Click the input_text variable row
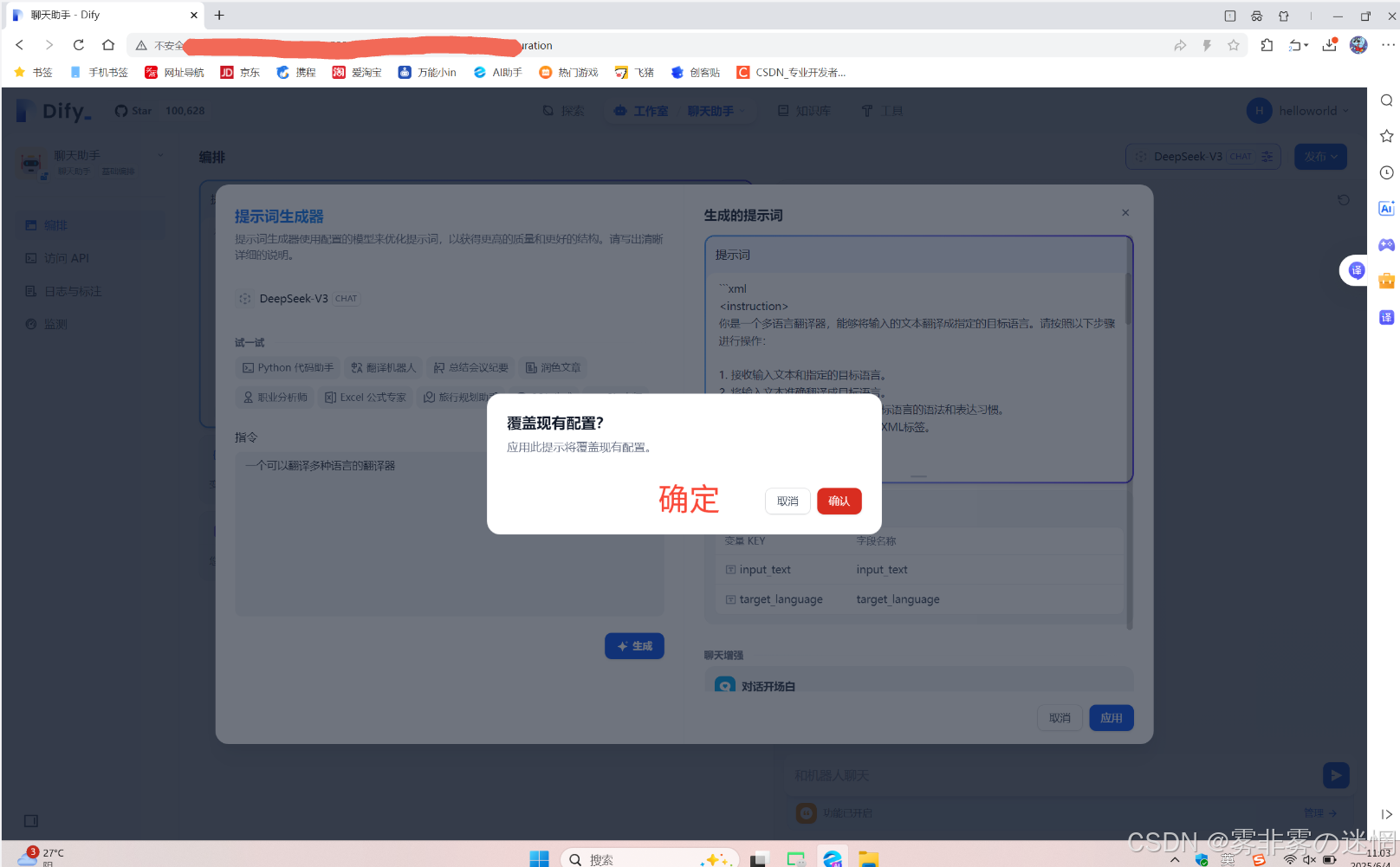The image size is (1400, 867). 918,570
